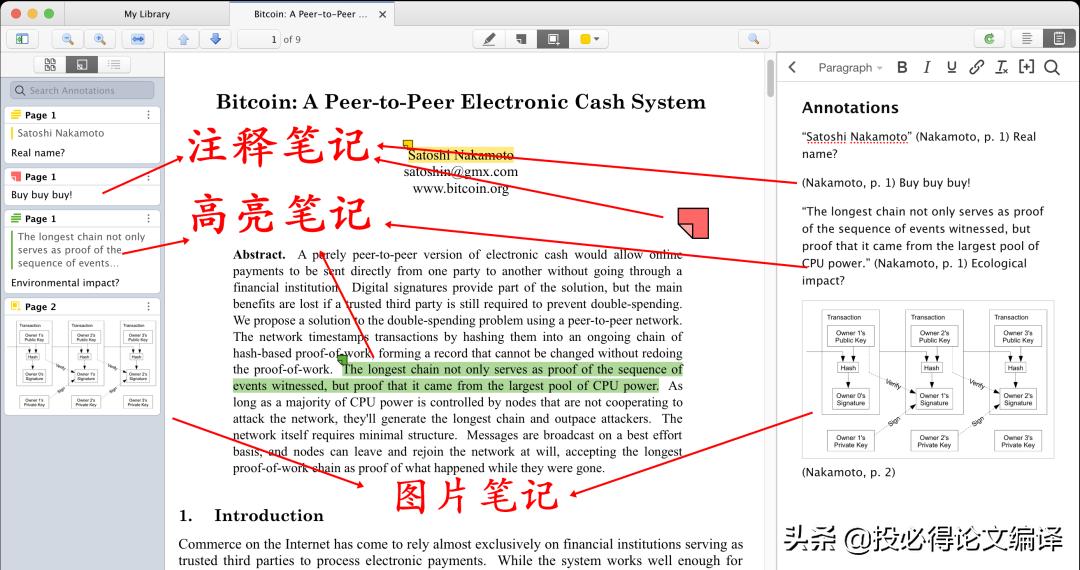Open the annotation color picker dropdown
Viewport: 1080px width, 570px height.
pyautogui.click(x=590, y=39)
